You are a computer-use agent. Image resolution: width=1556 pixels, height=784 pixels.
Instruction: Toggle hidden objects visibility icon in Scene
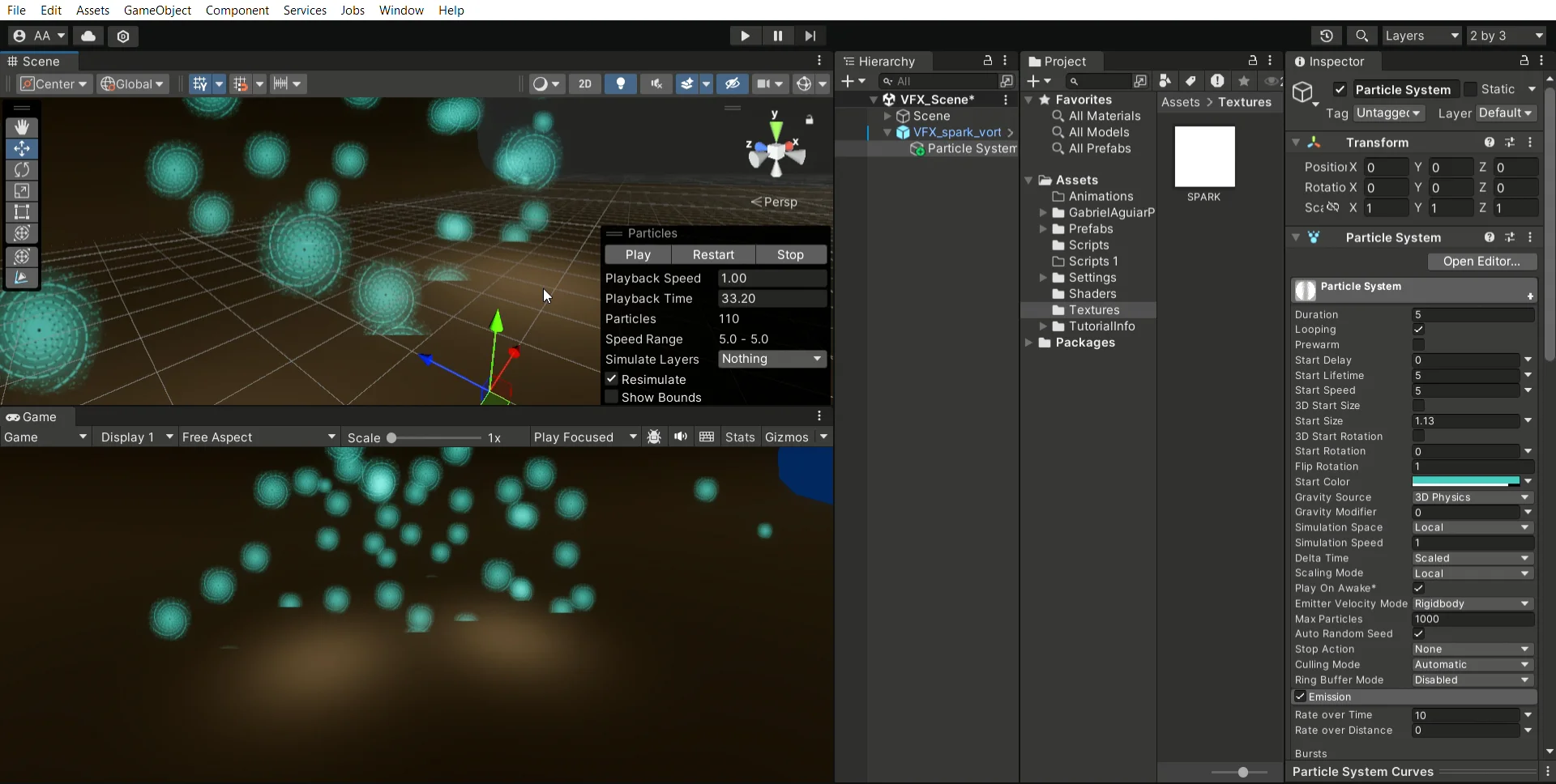coord(732,83)
